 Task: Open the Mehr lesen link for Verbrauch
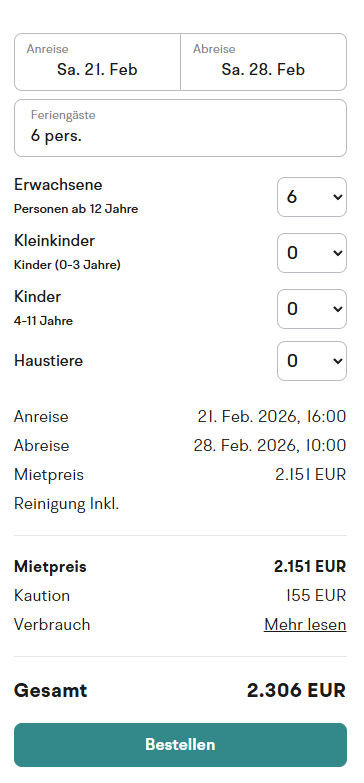point(305,625)
